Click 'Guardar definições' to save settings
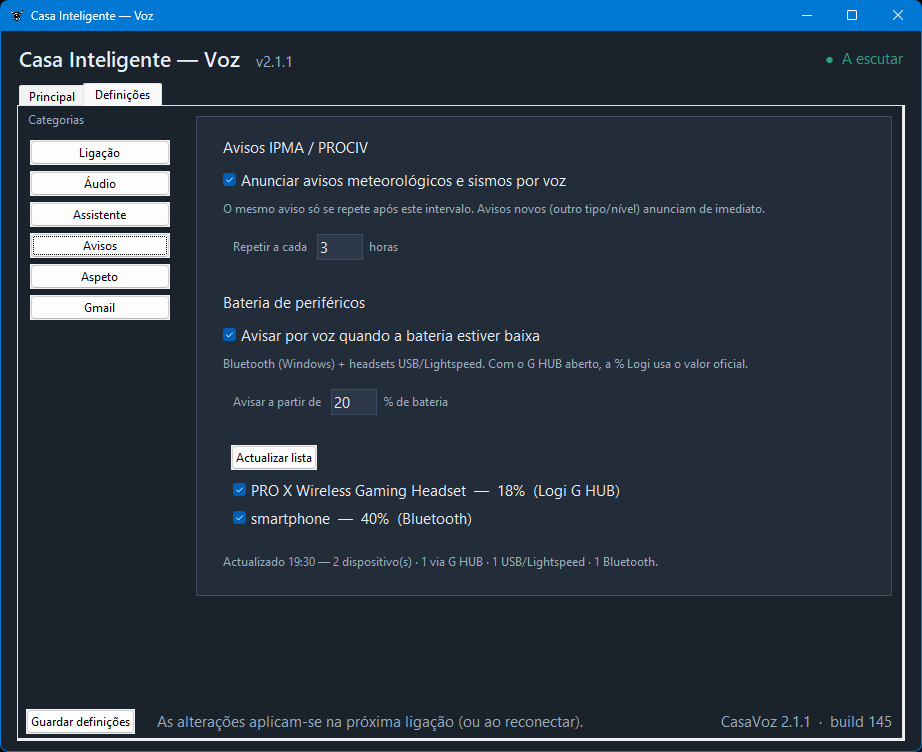Image resolution: width=922 pixels, height=752 pixels. [x=81, y=721]
